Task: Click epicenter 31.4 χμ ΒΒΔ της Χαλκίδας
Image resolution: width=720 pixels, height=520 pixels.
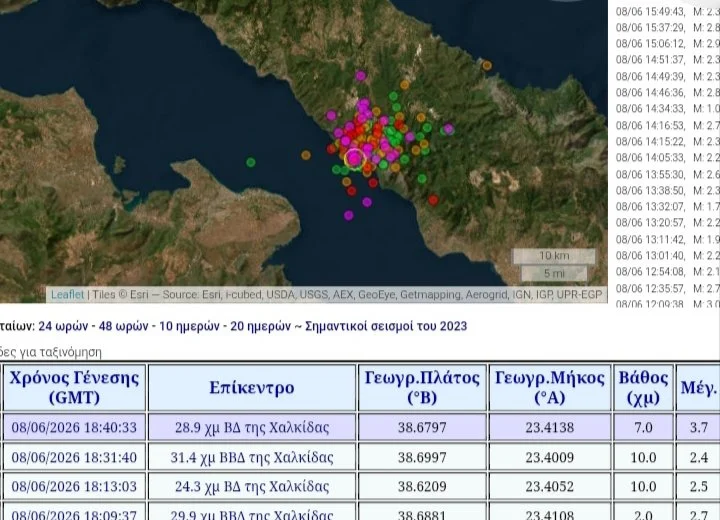Action: [x=252, y=458]
